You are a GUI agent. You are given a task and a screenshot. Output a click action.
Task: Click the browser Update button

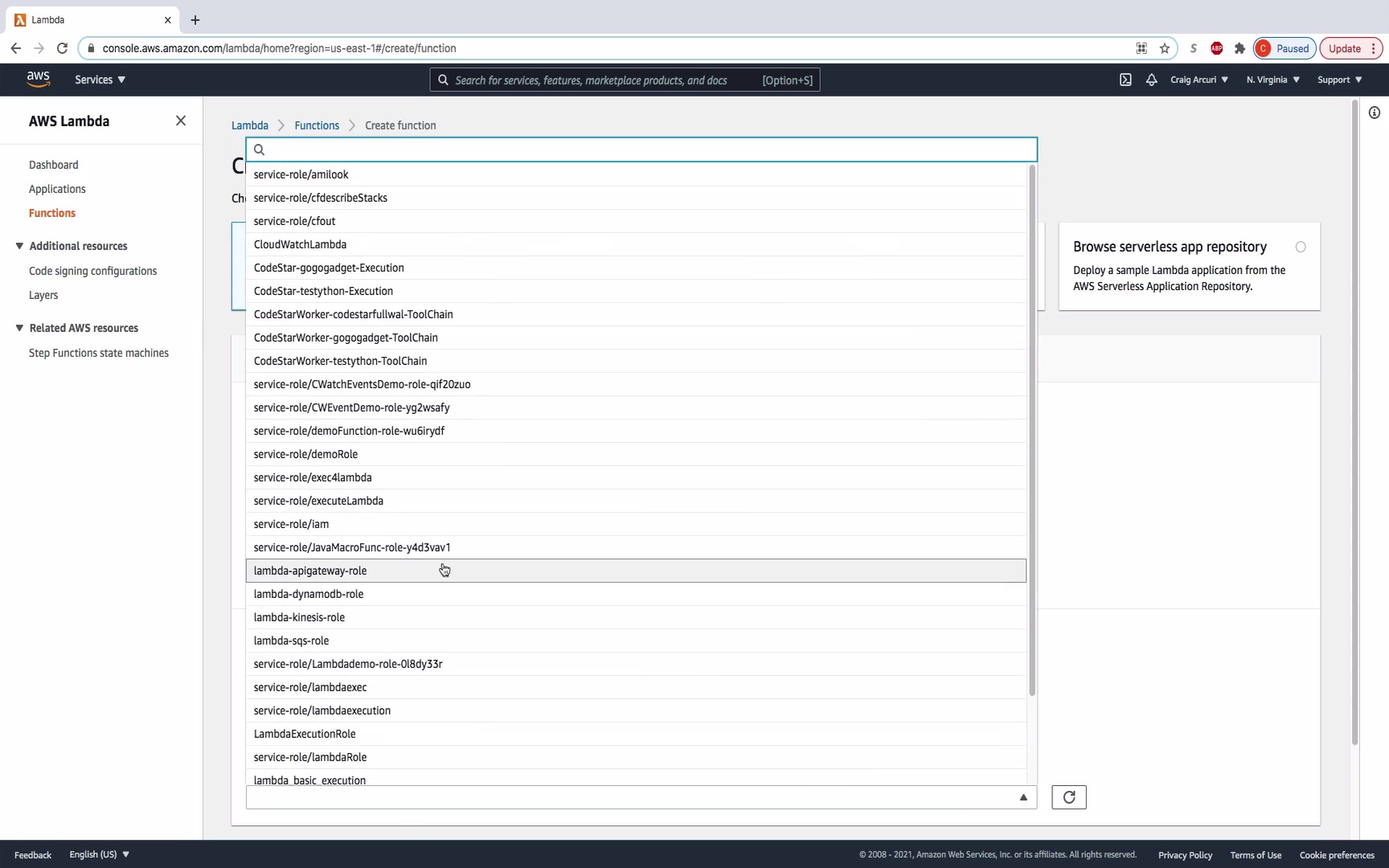pos(1350,48)
